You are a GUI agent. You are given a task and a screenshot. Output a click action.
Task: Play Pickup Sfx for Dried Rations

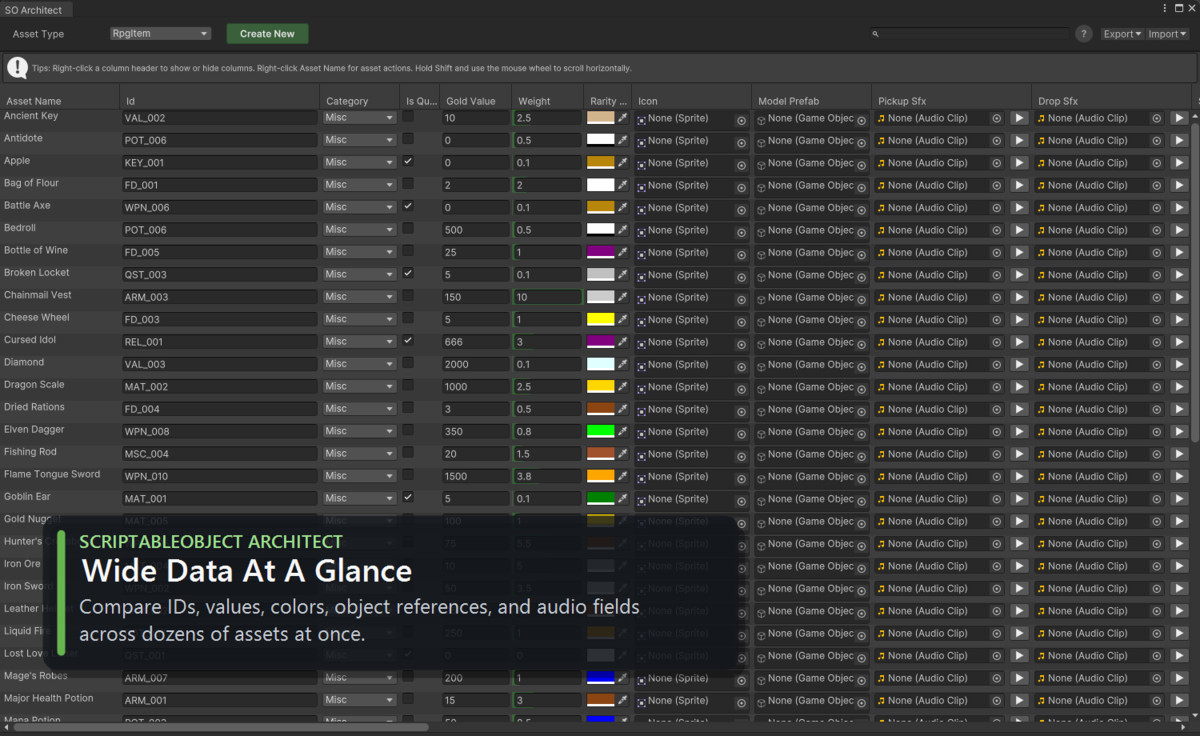[x=1019, y=409]
